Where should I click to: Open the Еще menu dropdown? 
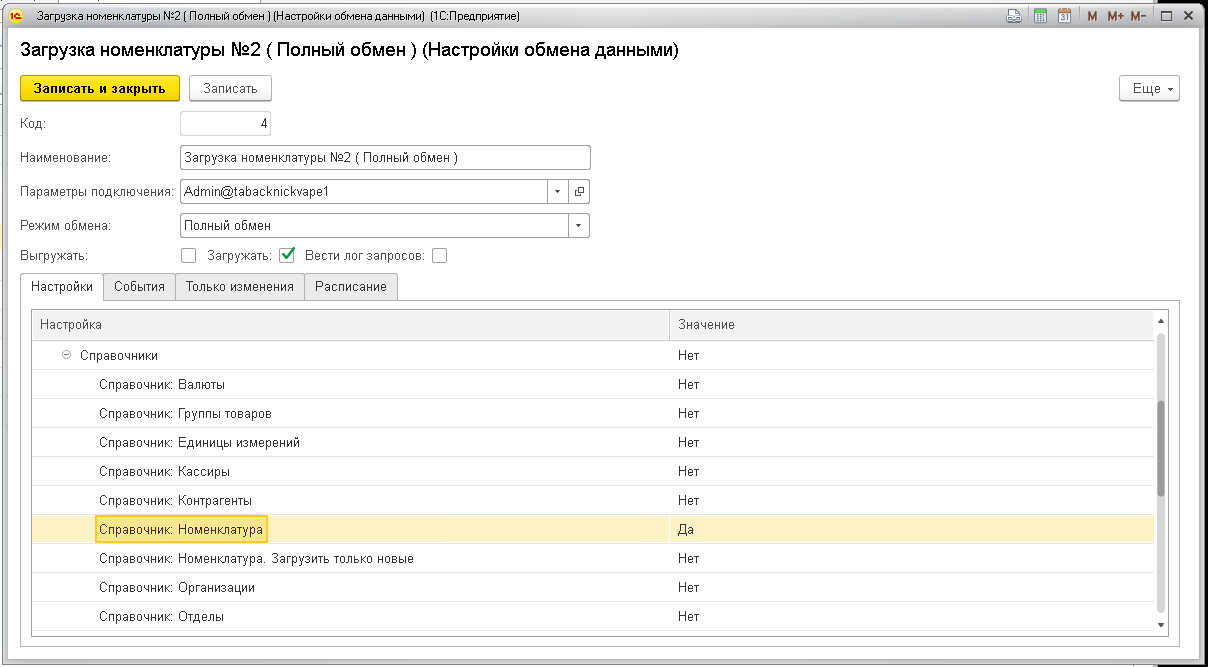pyautogui.click(x=1149, y=88)
